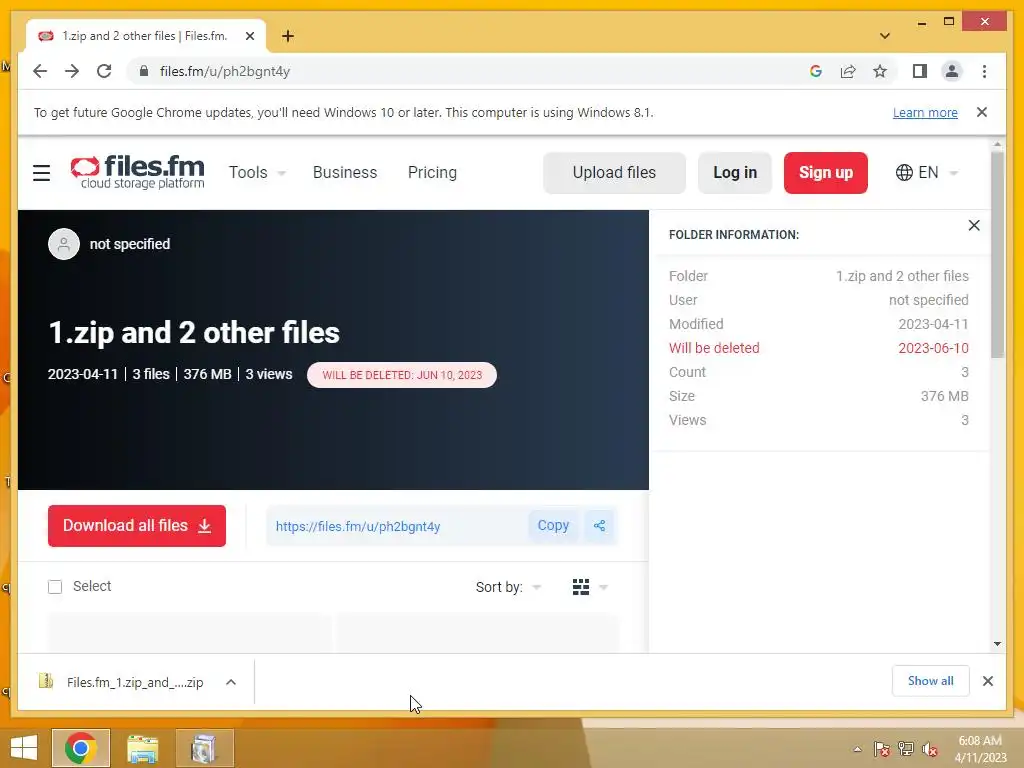Viewport: 1024px width, 768px height.
Task: Open the downloaded Files.fm_1.zip_and zip file
Action: [x=135, y=682]
